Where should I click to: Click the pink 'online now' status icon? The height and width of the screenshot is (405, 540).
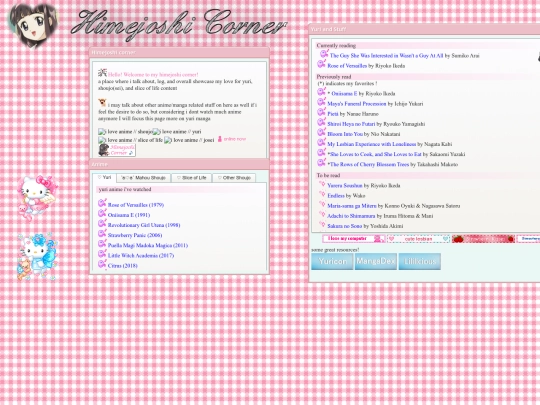pyautogui.click(x=220, y=139)
